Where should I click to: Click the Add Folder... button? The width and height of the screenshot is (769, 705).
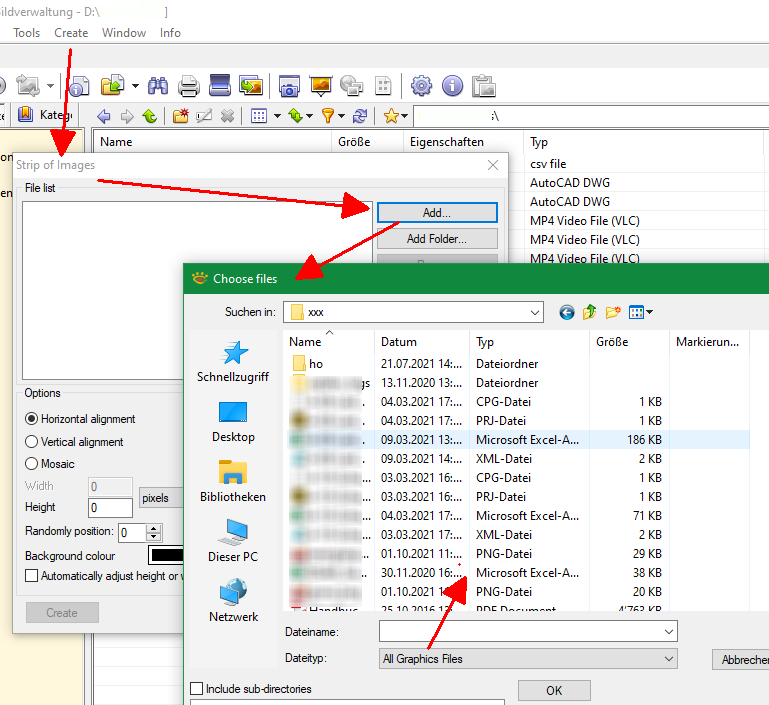pos(436,239)
